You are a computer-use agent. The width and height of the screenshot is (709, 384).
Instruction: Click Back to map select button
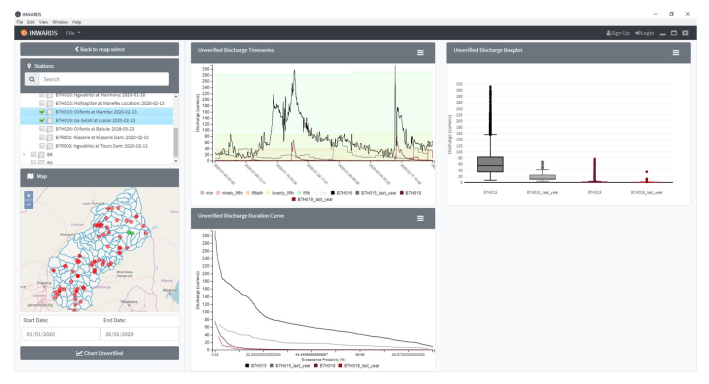tap(99, 49)
